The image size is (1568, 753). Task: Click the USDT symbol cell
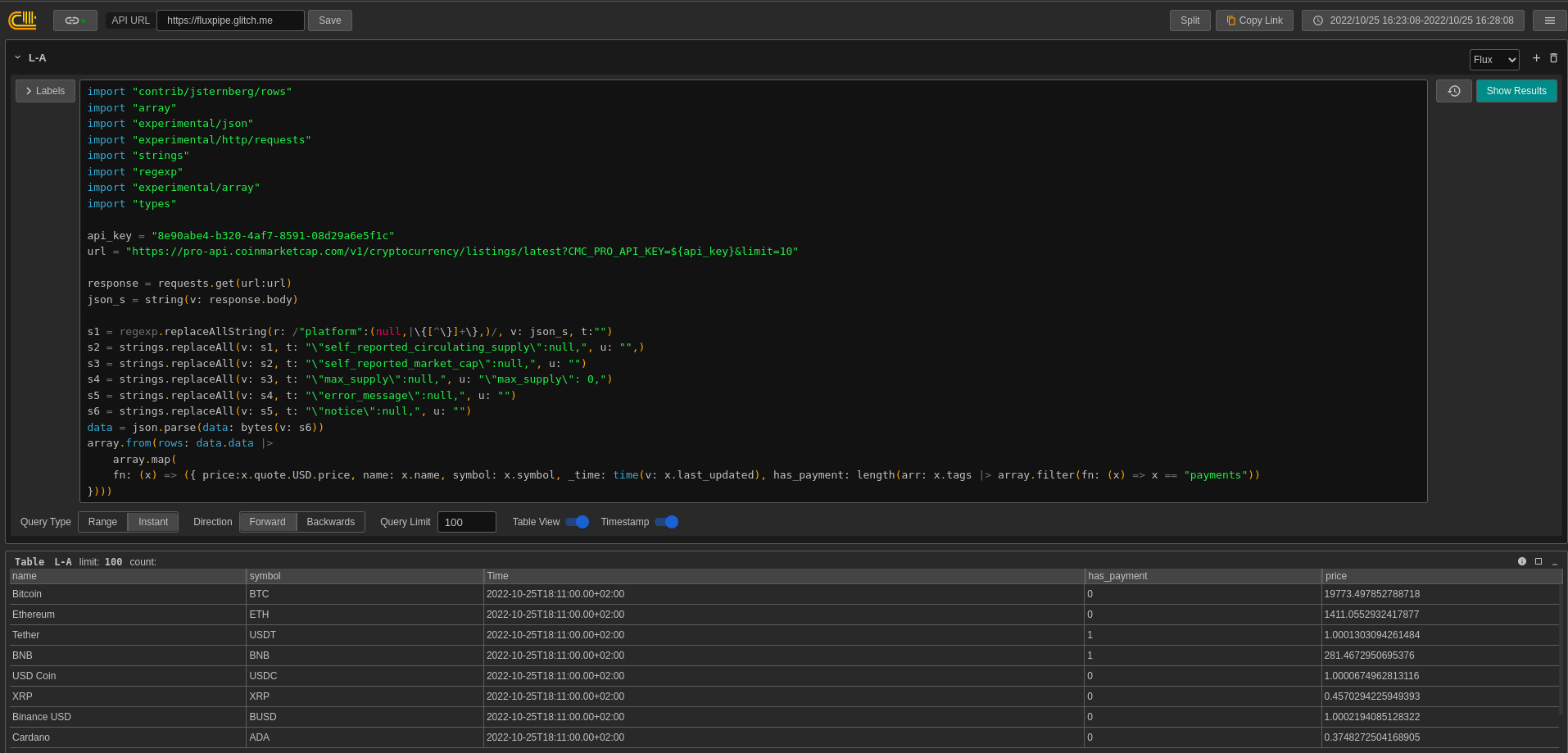(365, 635)
